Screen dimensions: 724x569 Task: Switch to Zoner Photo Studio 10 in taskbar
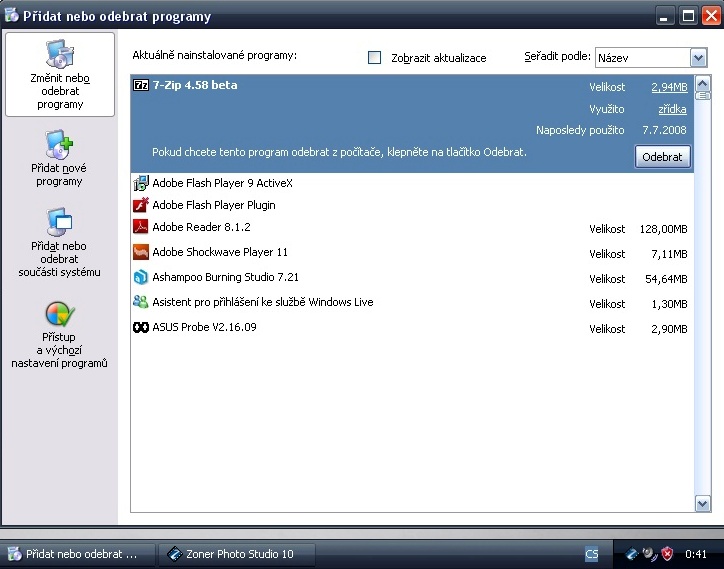pos(237,554)
